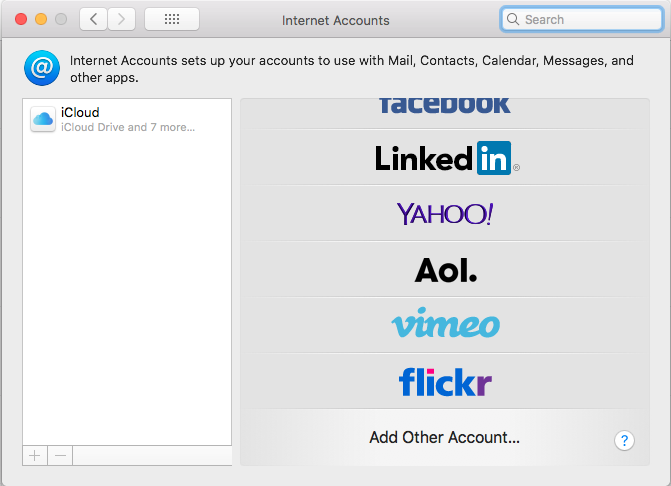
Task: Choose the Yahoo account type
Action: (x=444, y=213)
